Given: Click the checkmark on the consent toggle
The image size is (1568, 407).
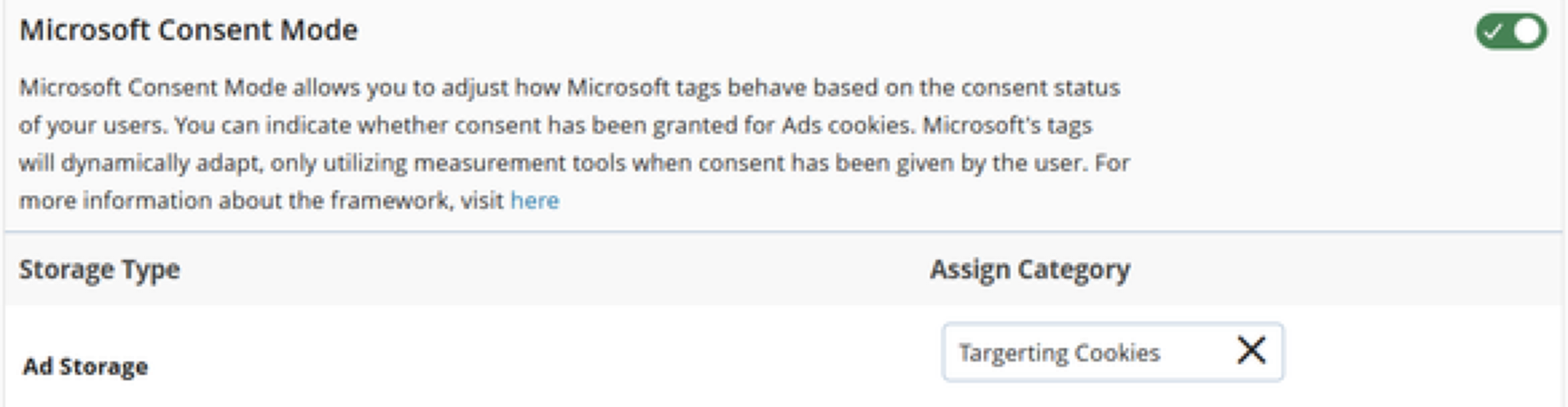Looking at the screenshot, I should click(1491, 32).
